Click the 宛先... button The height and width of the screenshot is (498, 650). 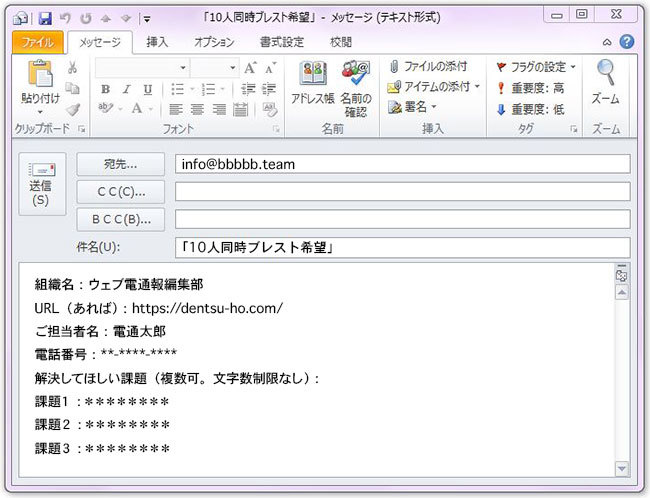click(121, 164)
